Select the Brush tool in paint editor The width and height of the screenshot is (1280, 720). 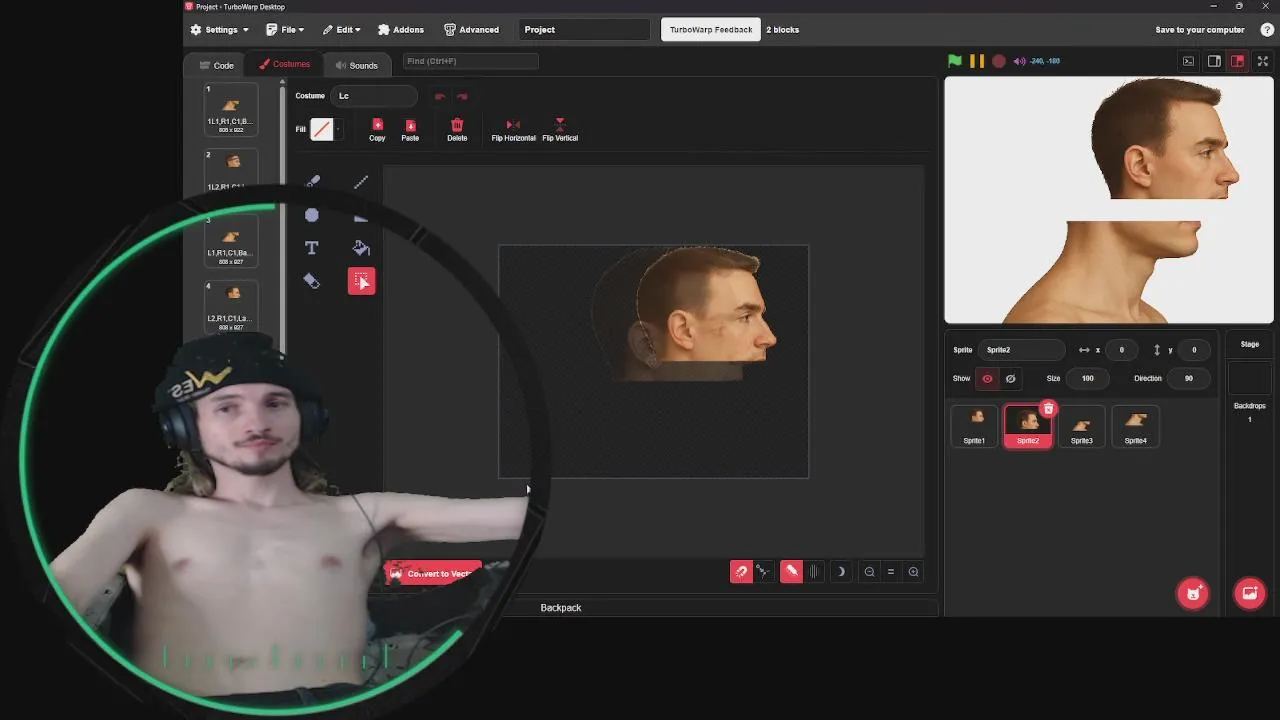(x=312, y=182)
